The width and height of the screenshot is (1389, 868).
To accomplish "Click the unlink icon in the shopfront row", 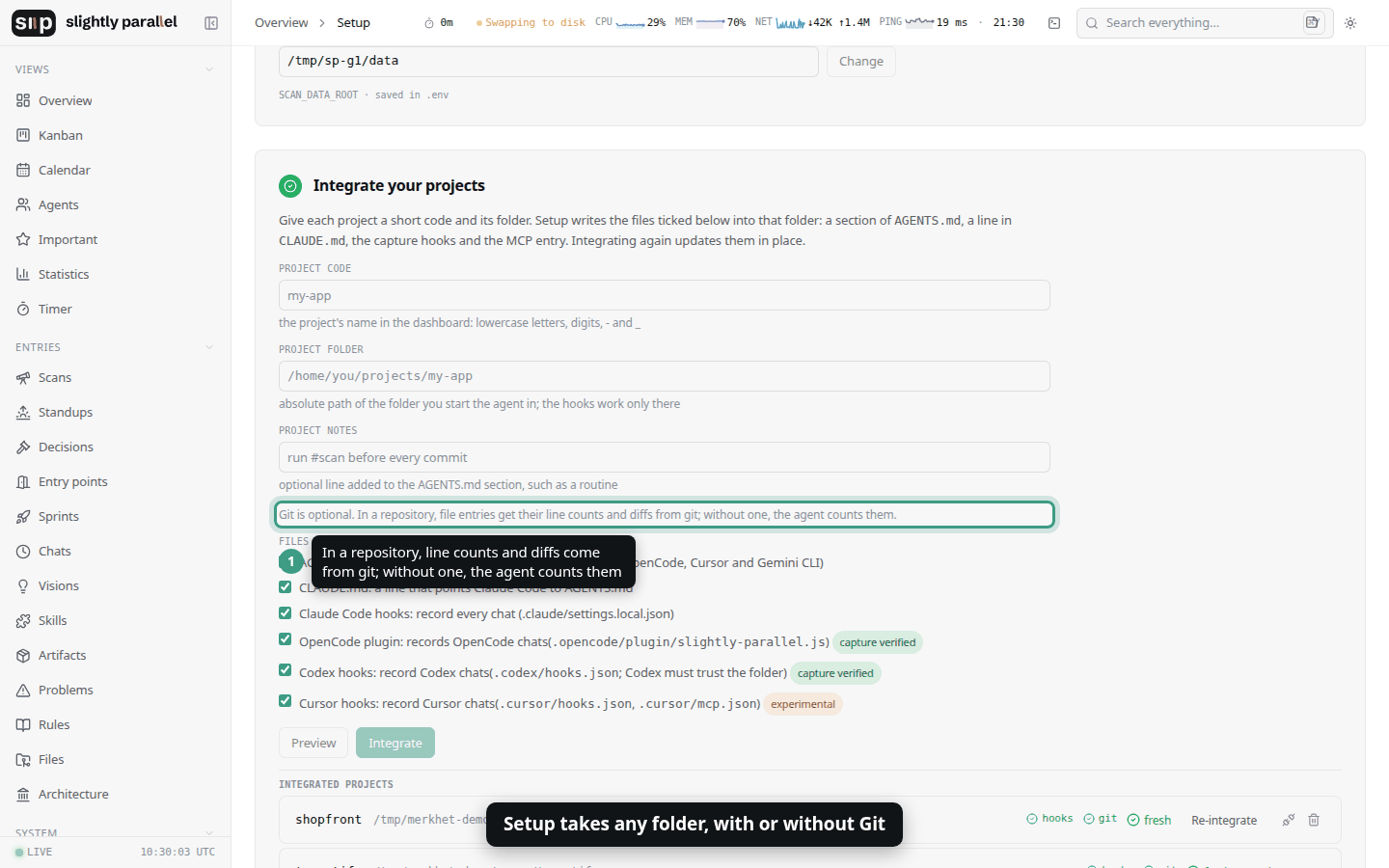I will coord(1288,820).
